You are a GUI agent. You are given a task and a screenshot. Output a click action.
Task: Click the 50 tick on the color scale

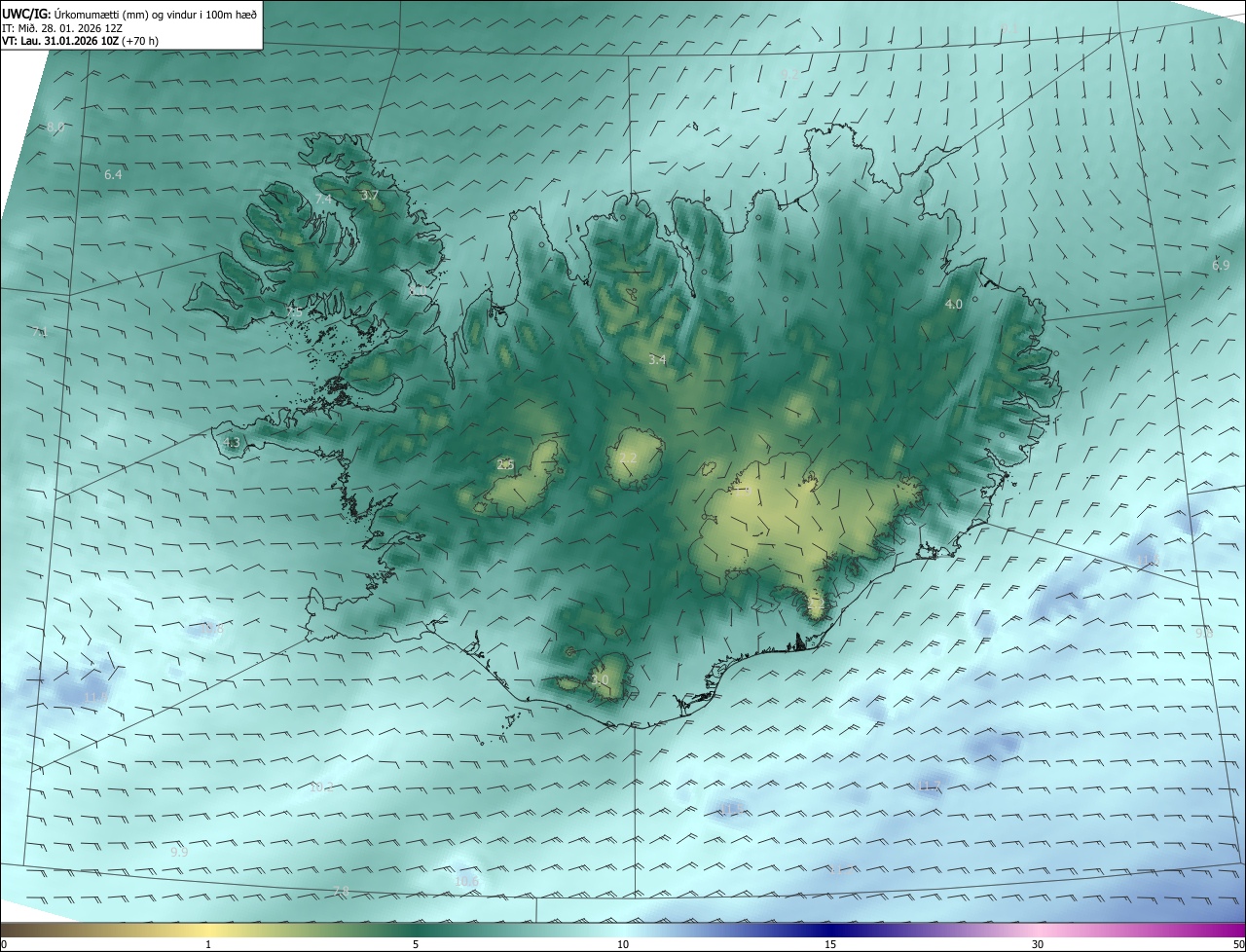(x=1238, y=944)
